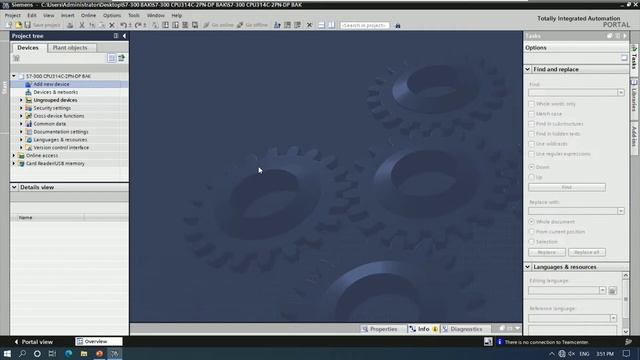This screenshot has height=360, width=640.
Task: Click the Find button
Action: click(567, 187)
